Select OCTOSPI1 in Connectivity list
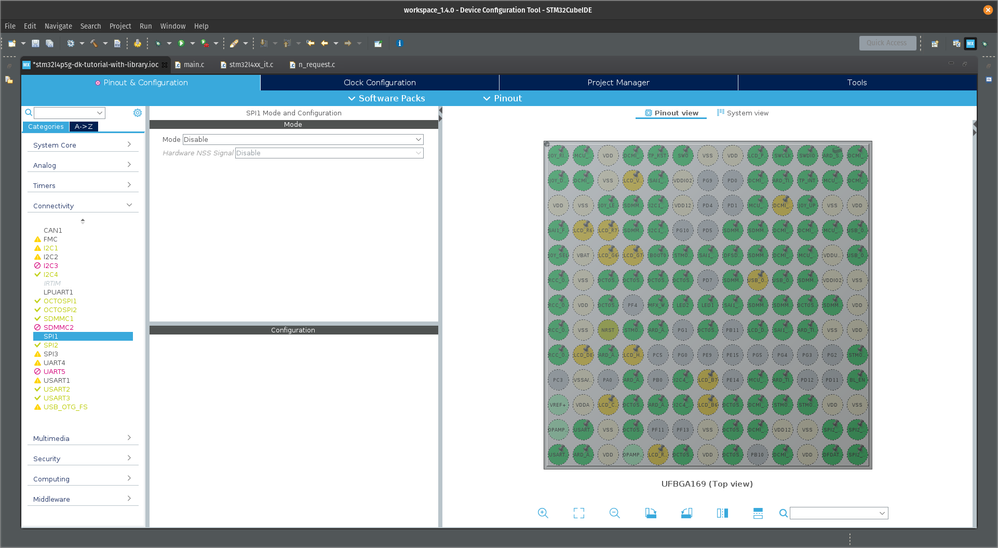This screenshot has width=998, height=548. pos(60,301)
